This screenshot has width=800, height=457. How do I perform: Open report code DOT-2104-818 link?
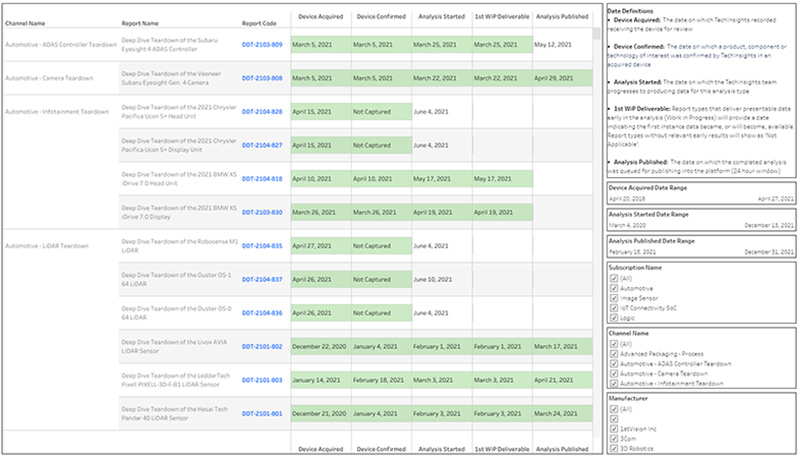click(262, 179)
